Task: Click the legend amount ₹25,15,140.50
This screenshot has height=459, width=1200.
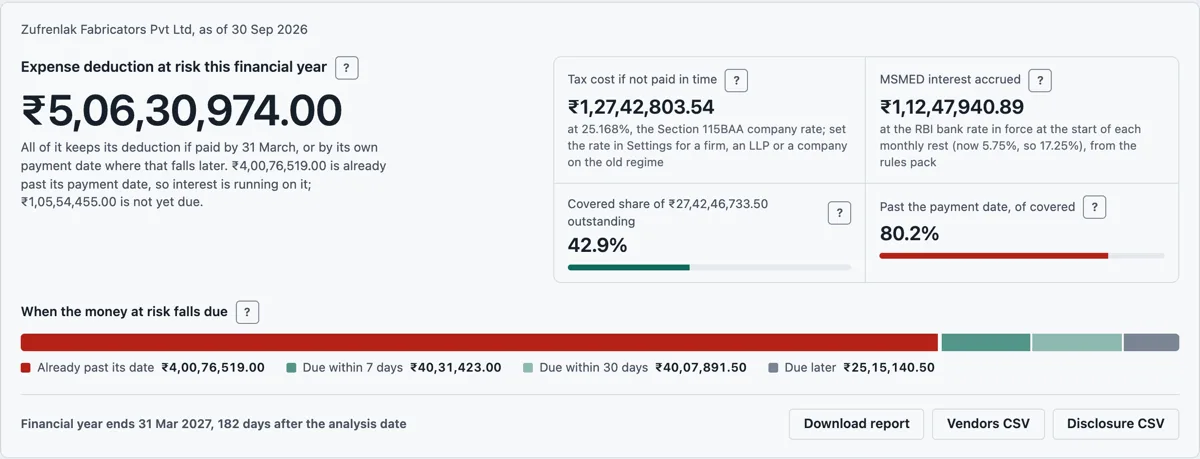Action: click(x=889, y=368)
